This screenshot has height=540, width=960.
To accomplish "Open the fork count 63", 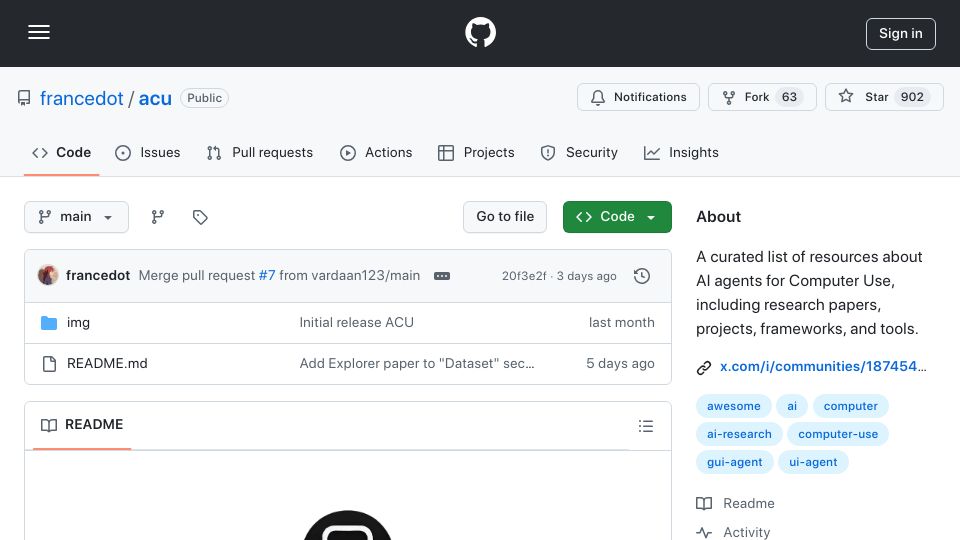I will pos(789,97).
